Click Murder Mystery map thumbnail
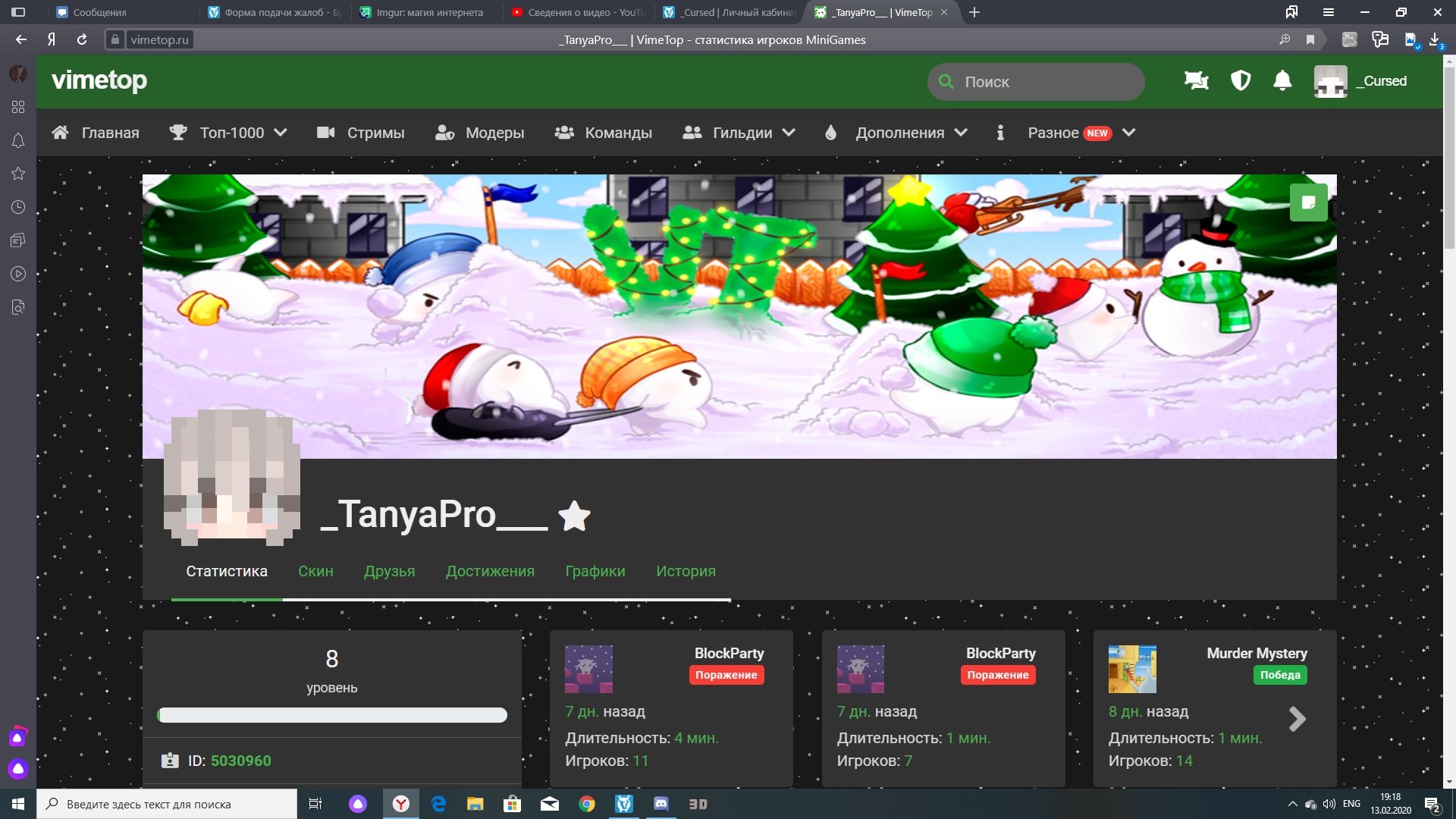 [1132, 669]
